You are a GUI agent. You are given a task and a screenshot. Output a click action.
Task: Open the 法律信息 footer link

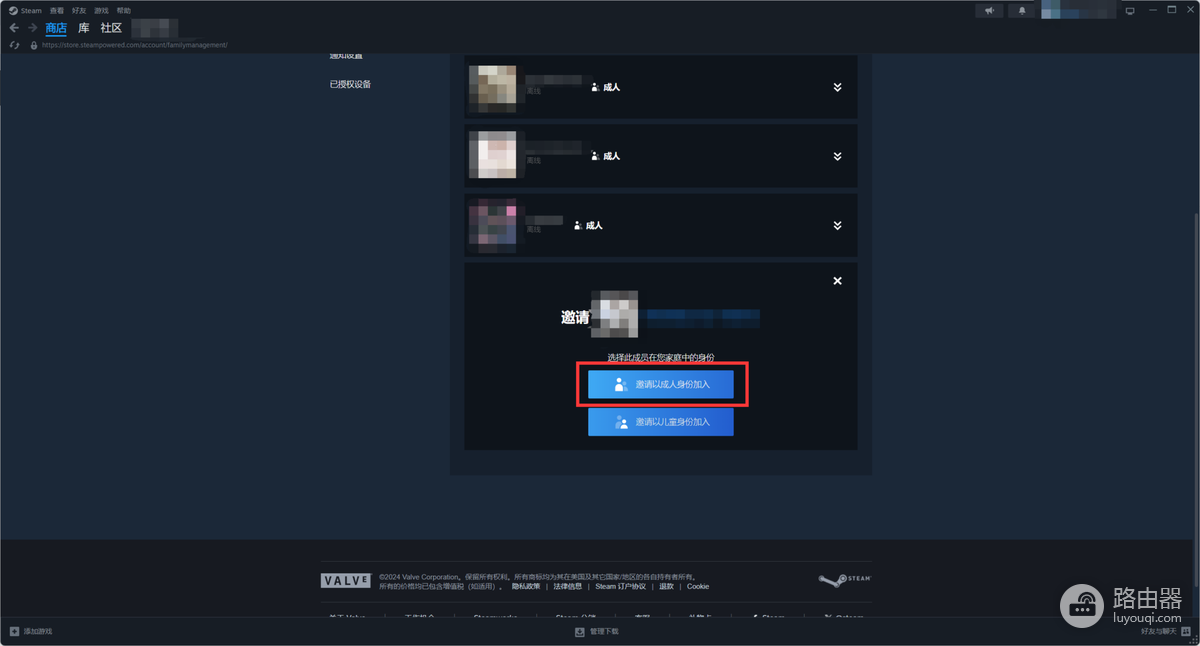click(568, 586)
